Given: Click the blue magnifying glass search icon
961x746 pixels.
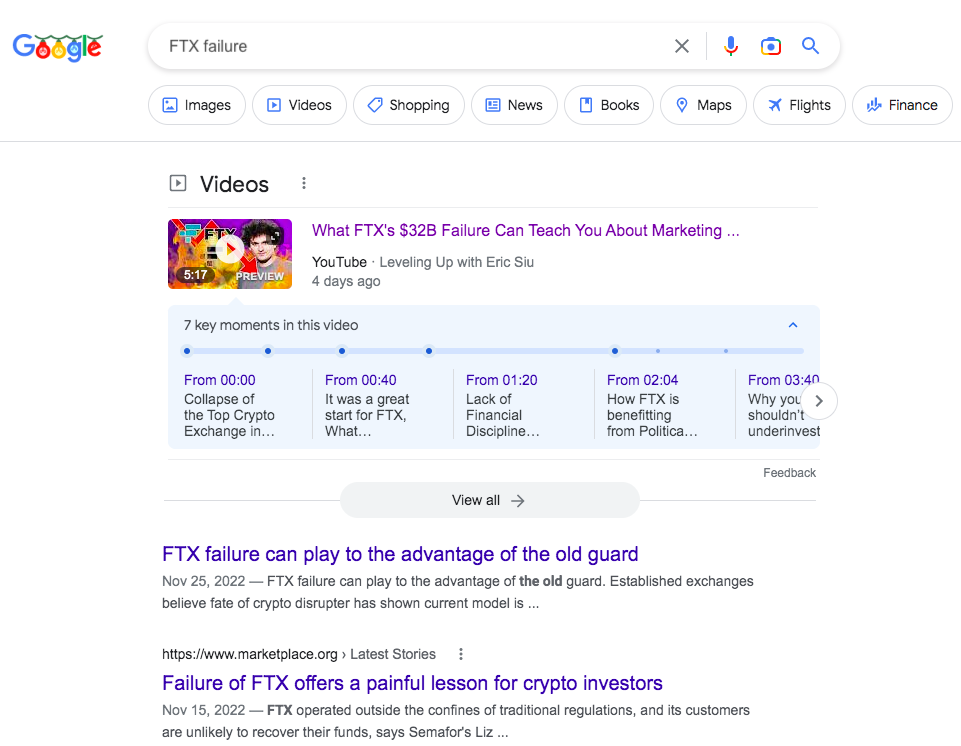Looking at the screenshot, I should pos(810,46).
